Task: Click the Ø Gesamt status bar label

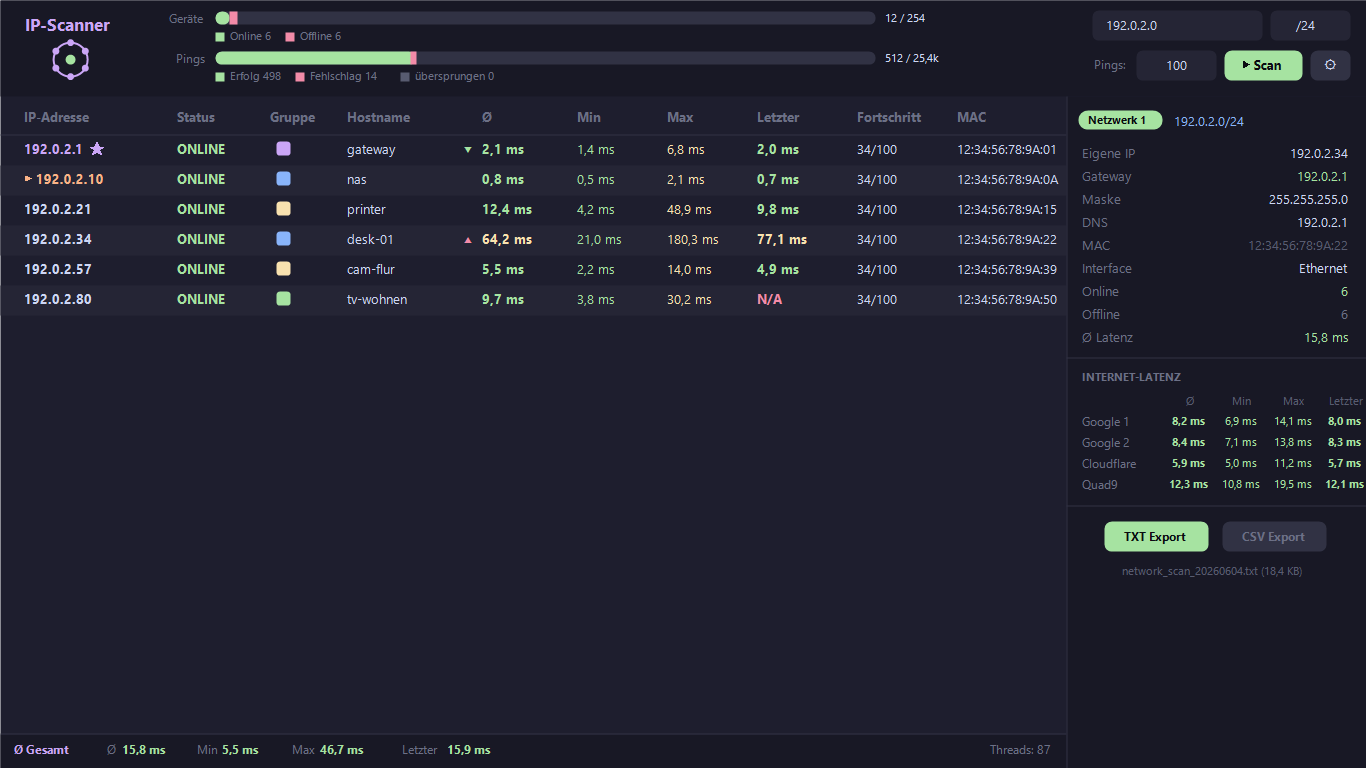Action: [41, 750]
